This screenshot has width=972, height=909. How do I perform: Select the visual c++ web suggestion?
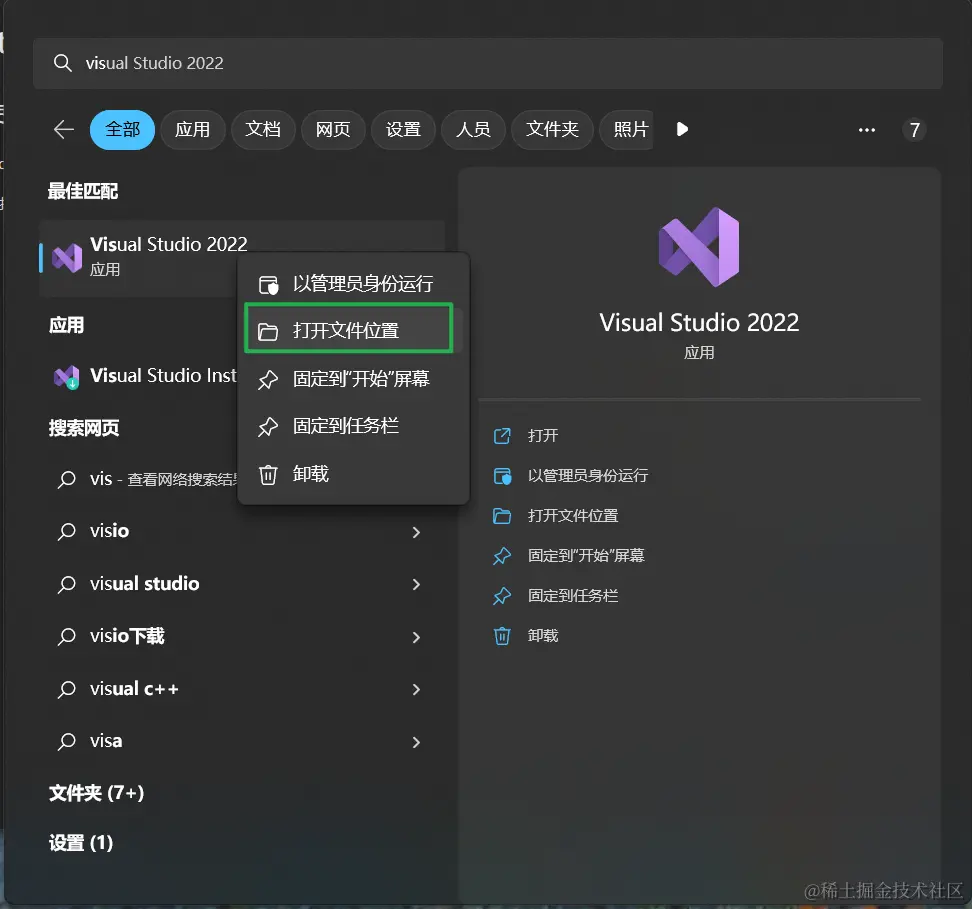(242, 690)
